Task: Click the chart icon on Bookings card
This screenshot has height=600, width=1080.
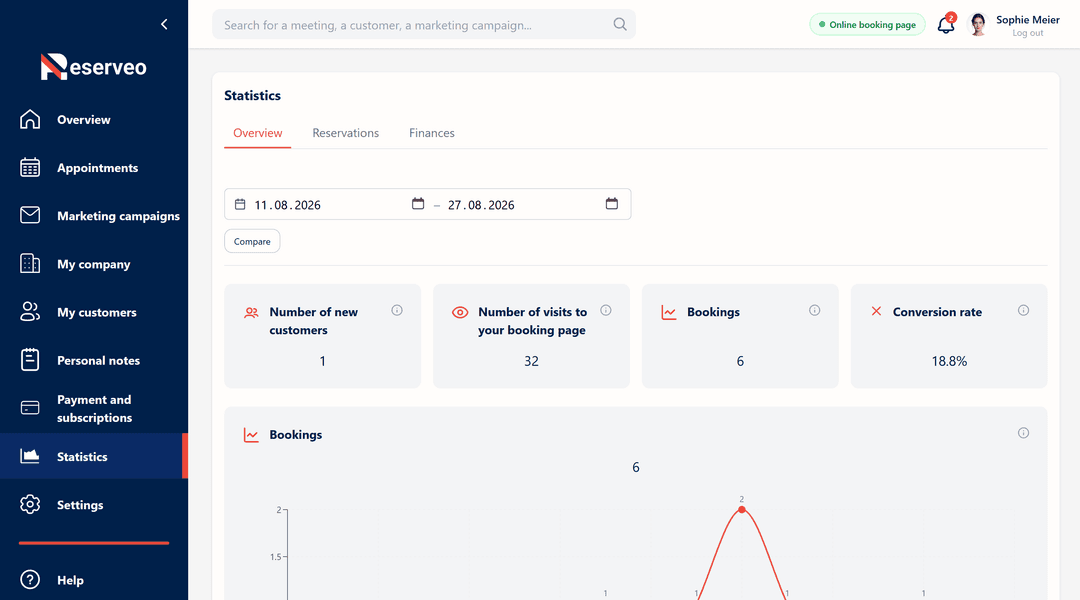Action: click(x=669, y=313)
